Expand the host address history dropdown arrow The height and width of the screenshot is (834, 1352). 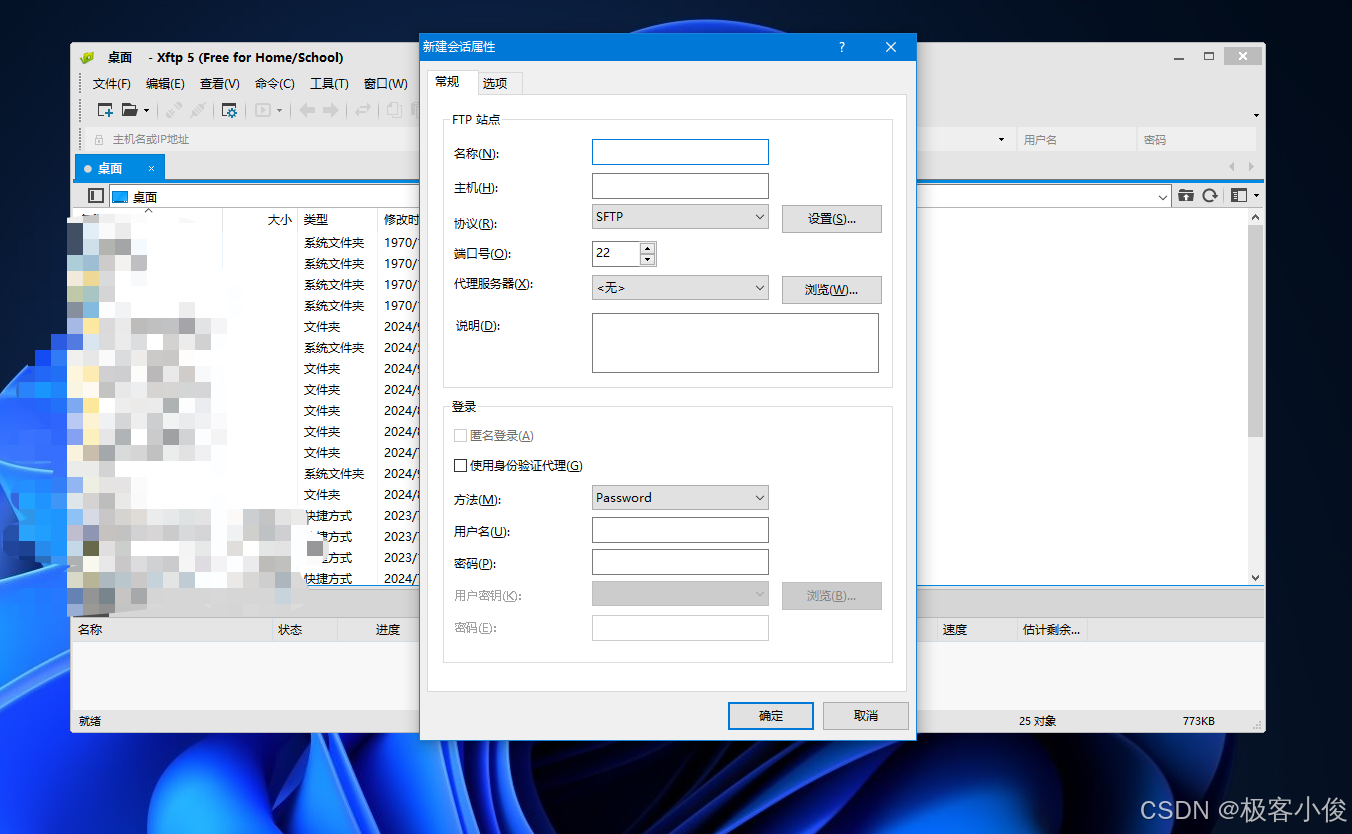(x=1001, y=140)
